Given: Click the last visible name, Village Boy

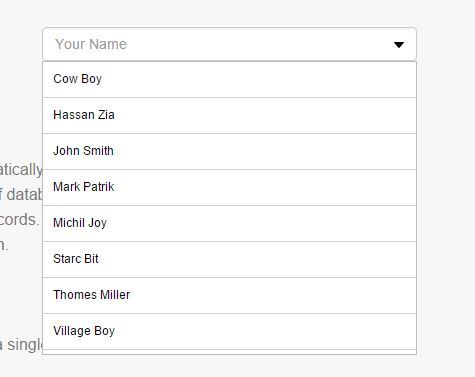Looking at the screenshot, I should 229,332.
